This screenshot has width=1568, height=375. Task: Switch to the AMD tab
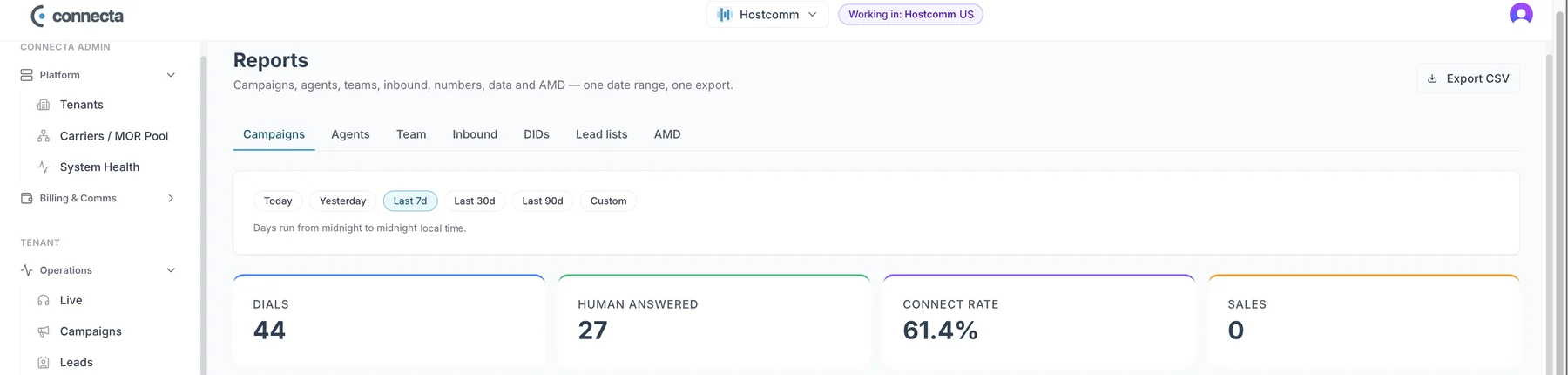667,134
